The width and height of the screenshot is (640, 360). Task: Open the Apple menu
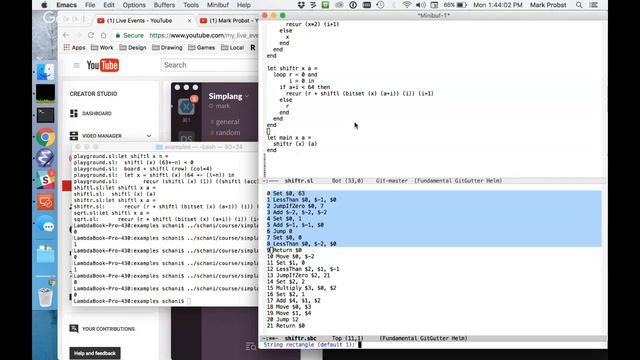pos(44,5)
